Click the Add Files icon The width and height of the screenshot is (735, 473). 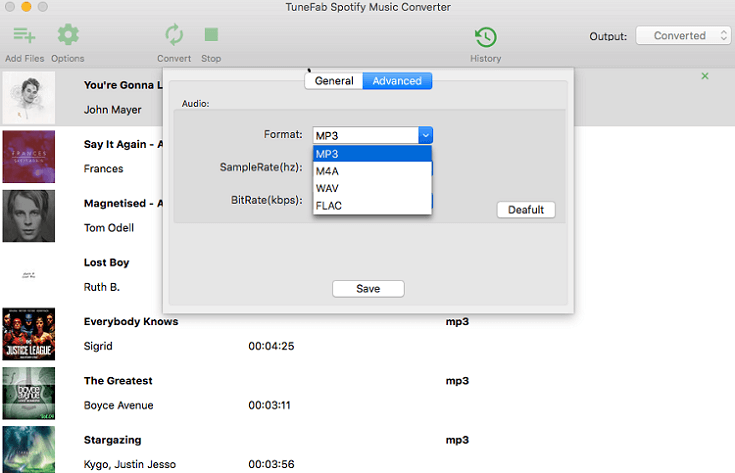(24, 35)
